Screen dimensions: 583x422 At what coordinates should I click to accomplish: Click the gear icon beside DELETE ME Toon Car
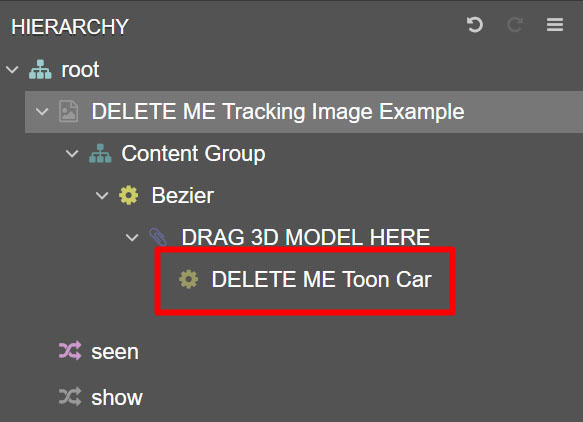(x=189, y=279)
